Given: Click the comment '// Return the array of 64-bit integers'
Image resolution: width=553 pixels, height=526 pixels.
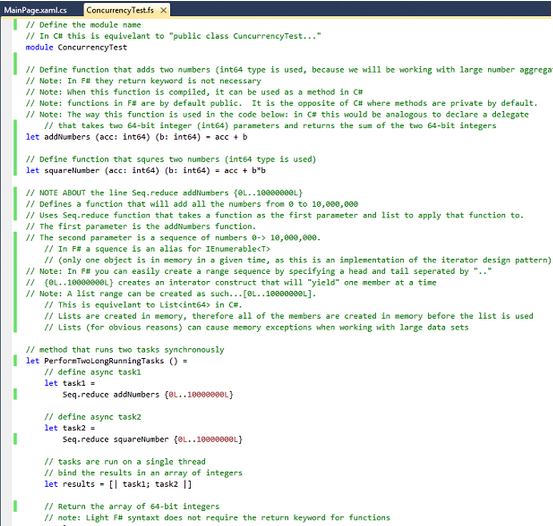Looking at the screenshot, I should (x=132, y=507).
